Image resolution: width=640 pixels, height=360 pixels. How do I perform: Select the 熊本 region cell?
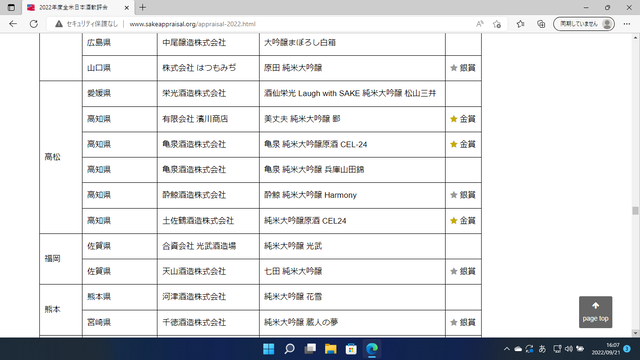click(x=61, y=309)
